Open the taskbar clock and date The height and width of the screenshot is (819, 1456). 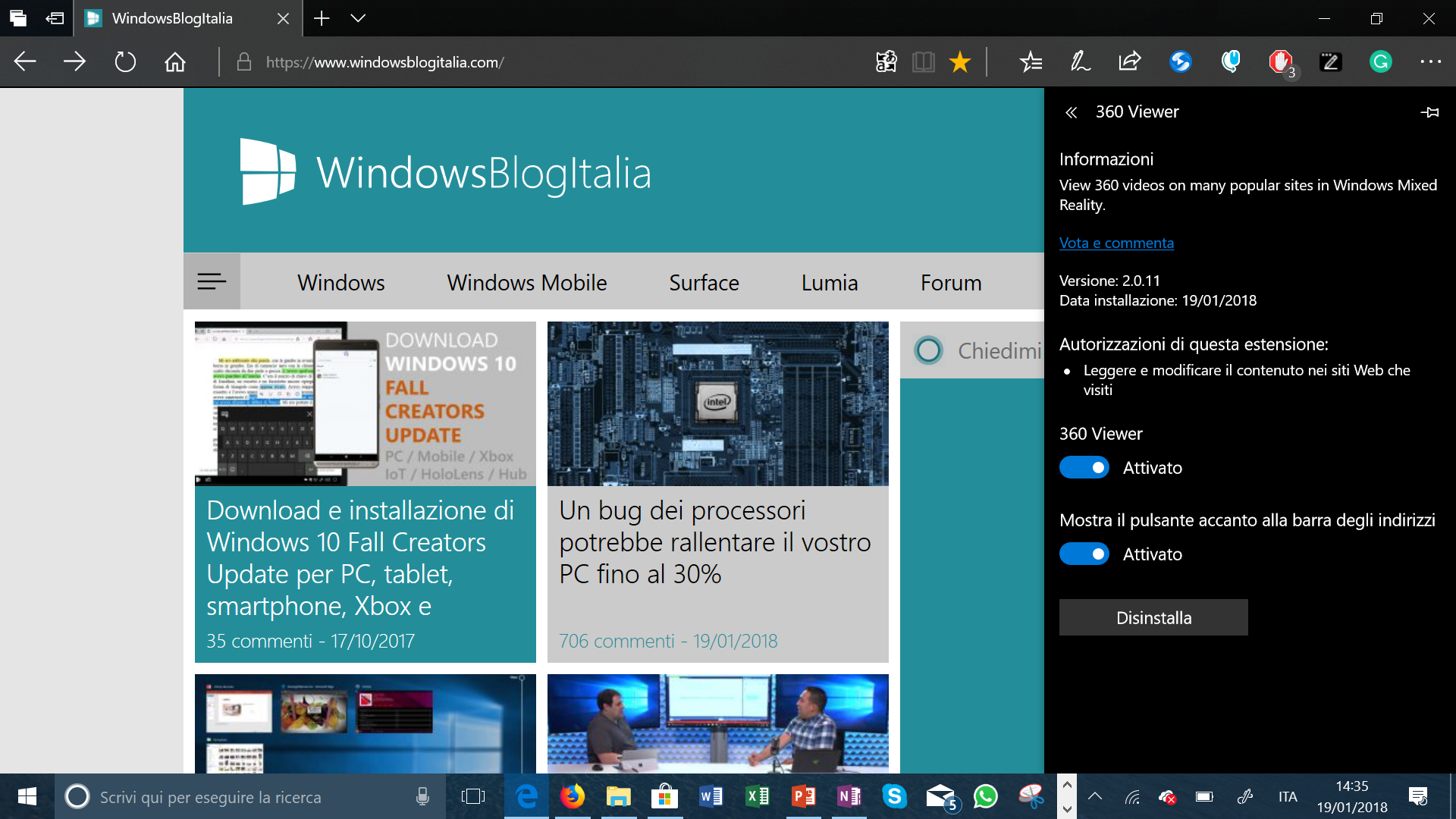(x=1352, y=796)
